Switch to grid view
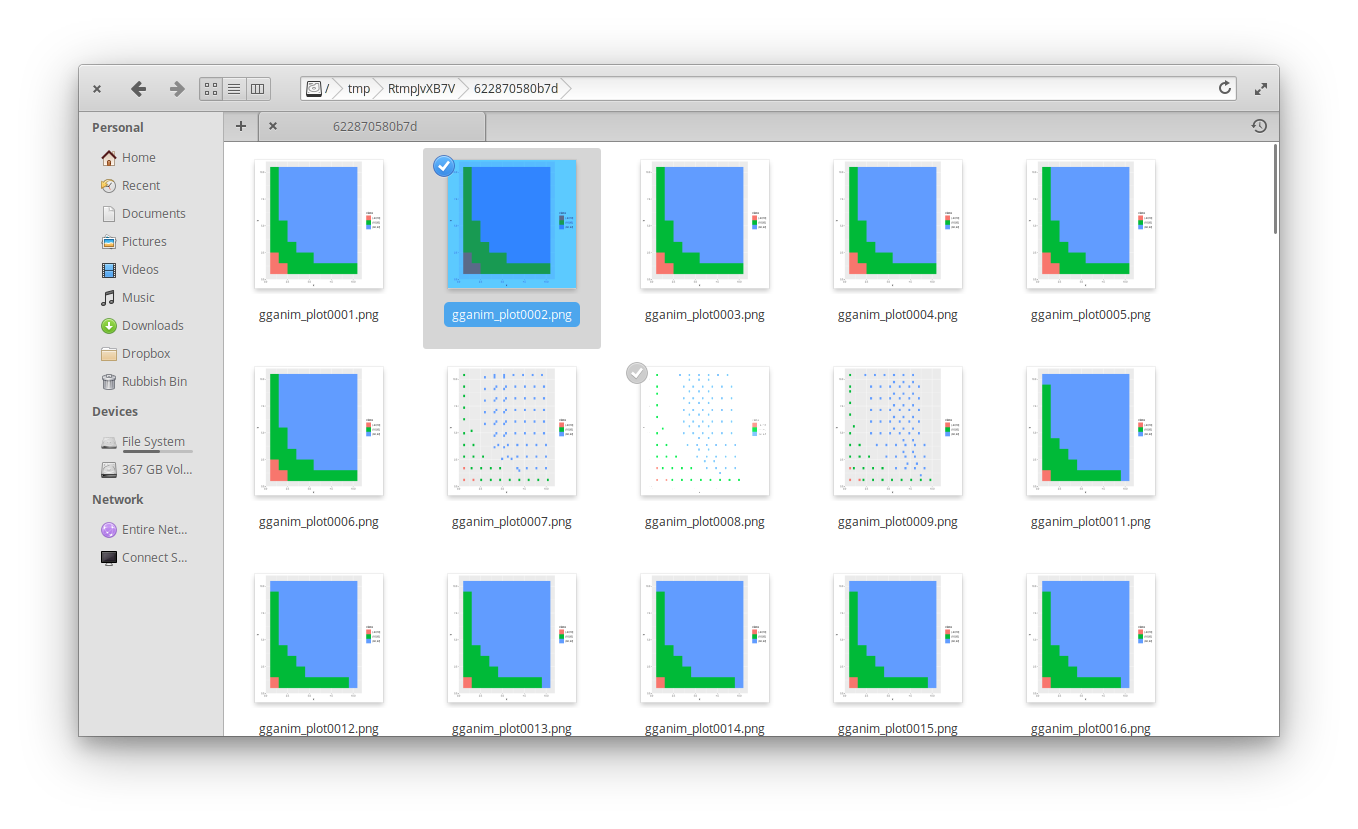This screenshot has width=1358, height=829. point(210,88)
